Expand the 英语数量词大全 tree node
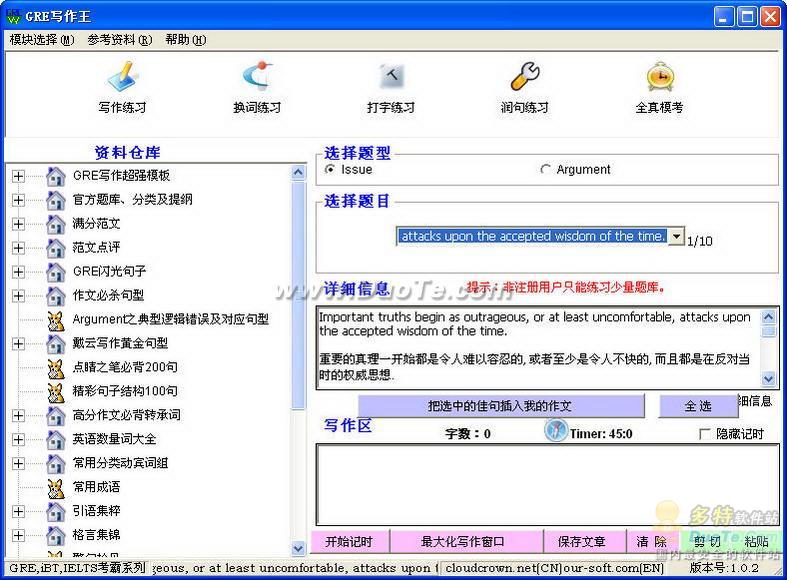The image size is (787, 580). point(18,440)
